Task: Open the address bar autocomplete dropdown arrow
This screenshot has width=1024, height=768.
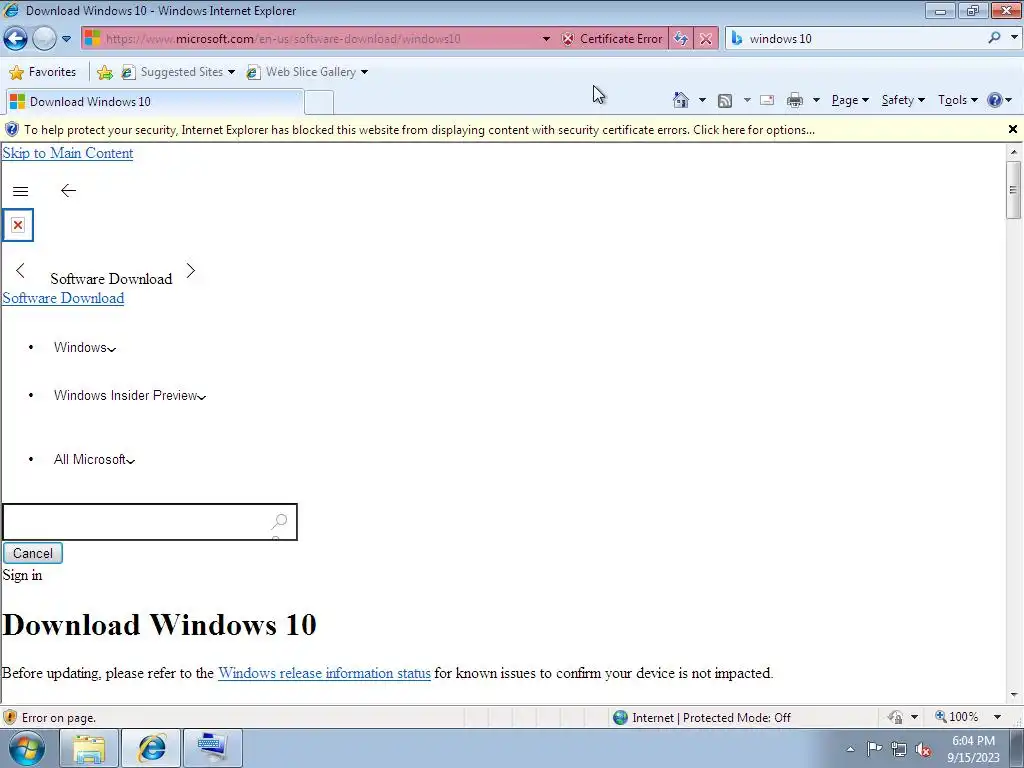Action: [546, 39]
